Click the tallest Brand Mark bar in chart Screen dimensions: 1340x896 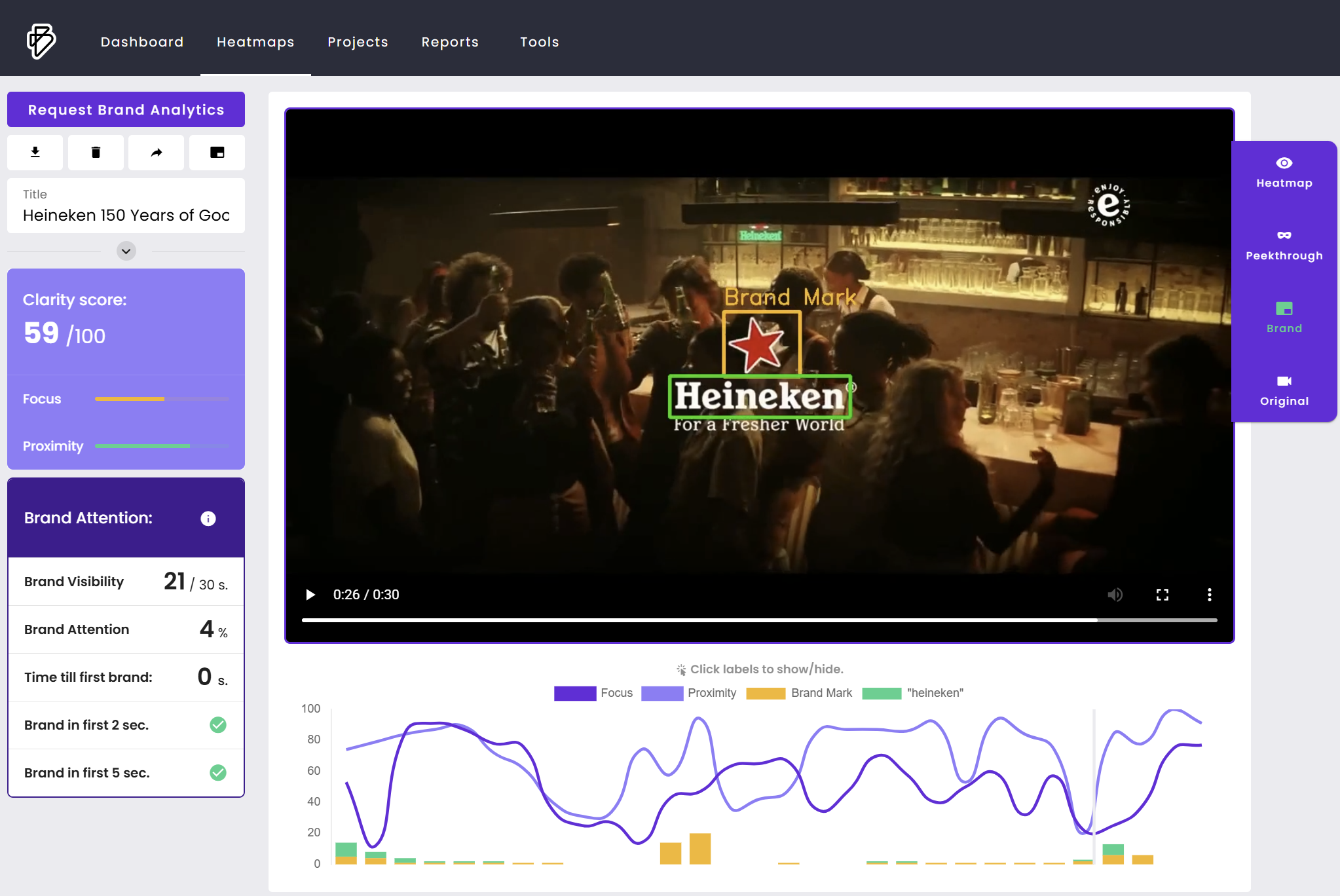[700, 849]
